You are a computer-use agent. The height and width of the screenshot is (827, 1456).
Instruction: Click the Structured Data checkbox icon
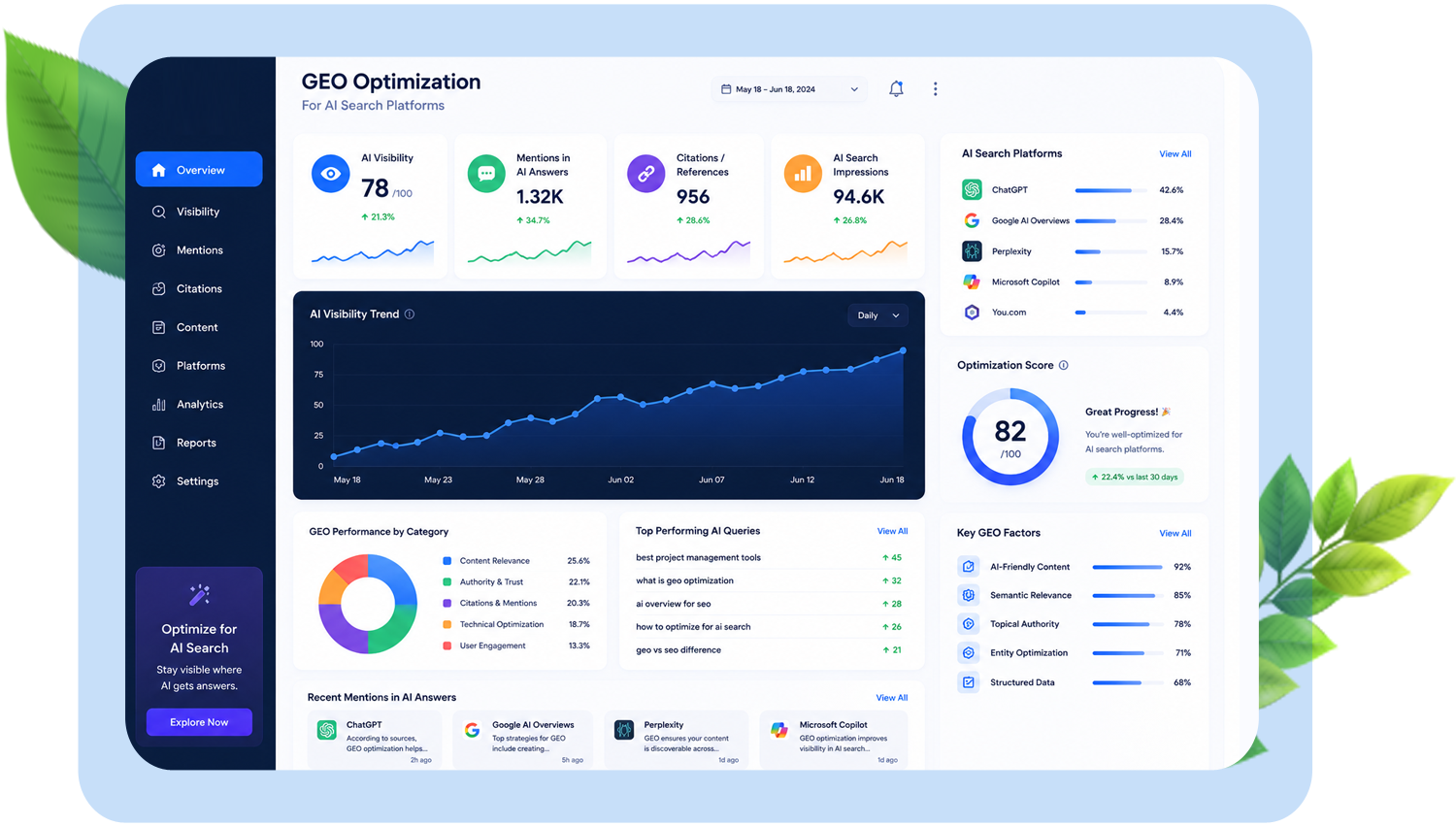(969, 682)
